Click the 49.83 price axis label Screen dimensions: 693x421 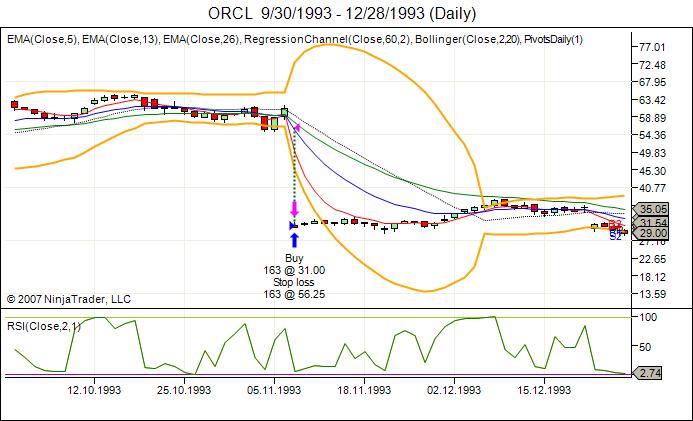(x=652, y=153)
